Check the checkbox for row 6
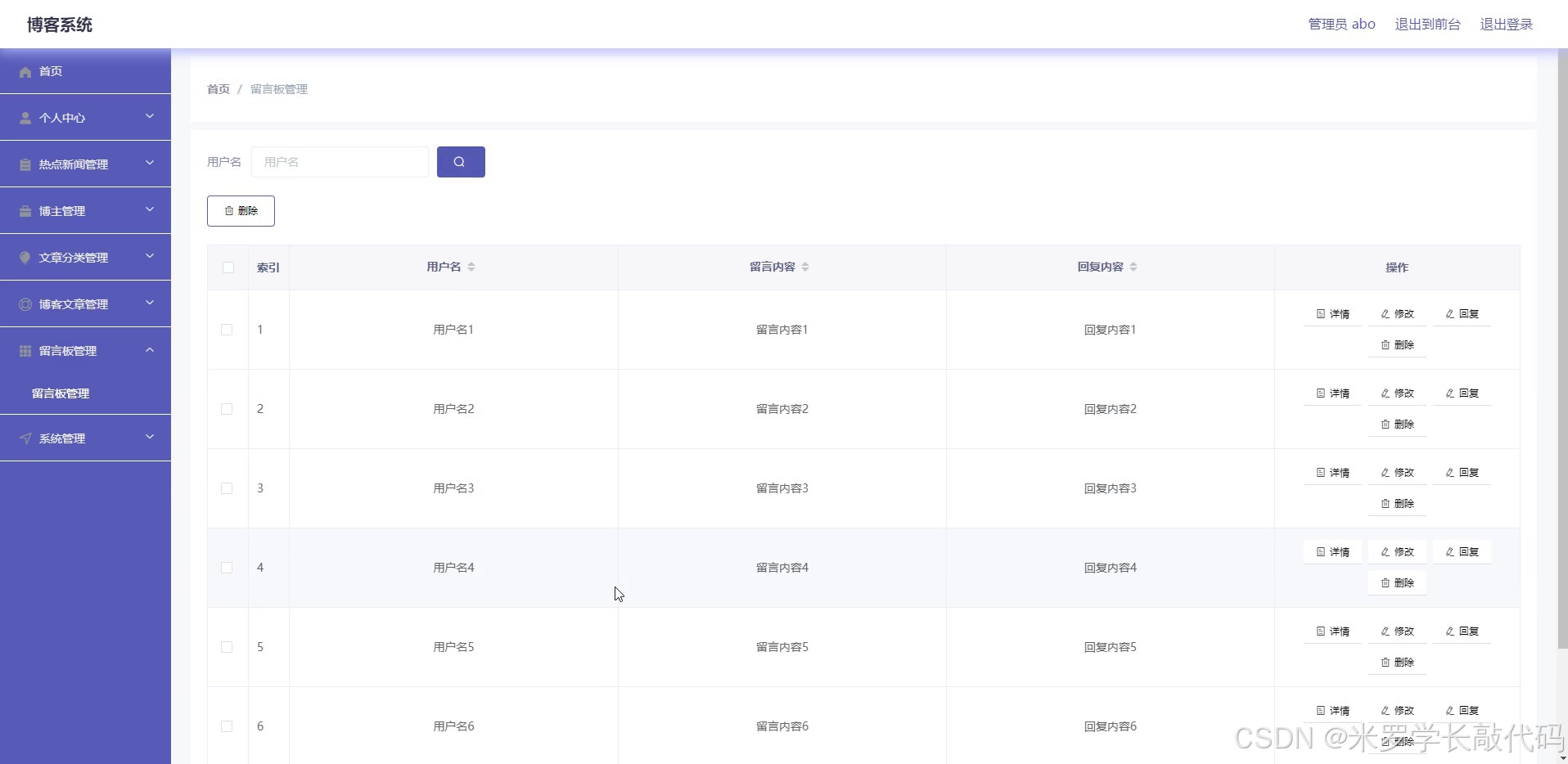Image resolution: width=1568 pixels, height=764 pixels. tap(227, 726)
